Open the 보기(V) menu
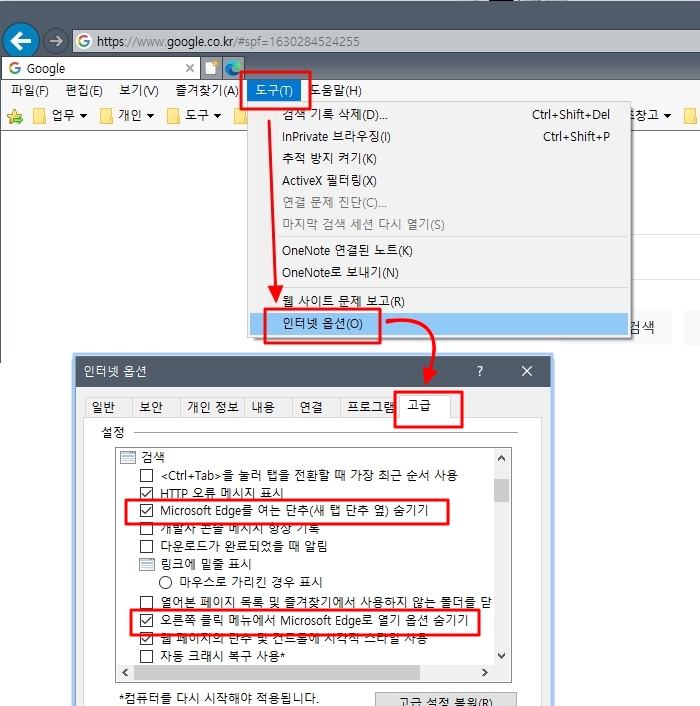 pyautogui.click(x=139, y=91)
